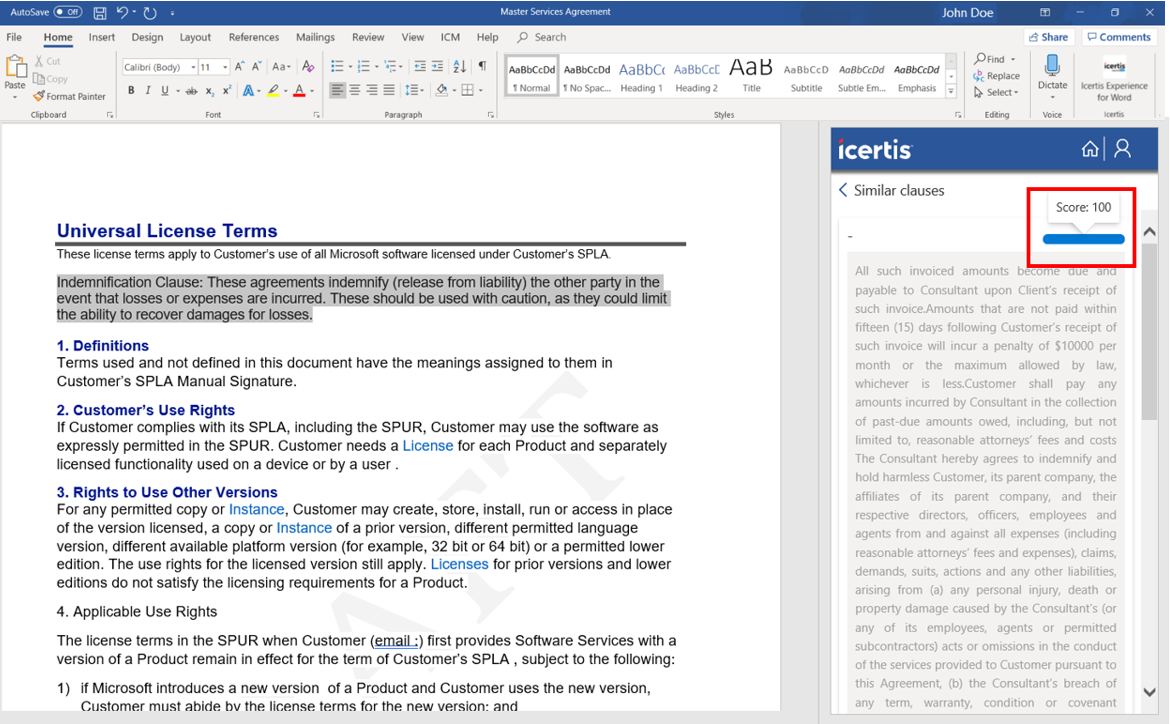
Task: Insert numbered list
Action: point(363,66)
